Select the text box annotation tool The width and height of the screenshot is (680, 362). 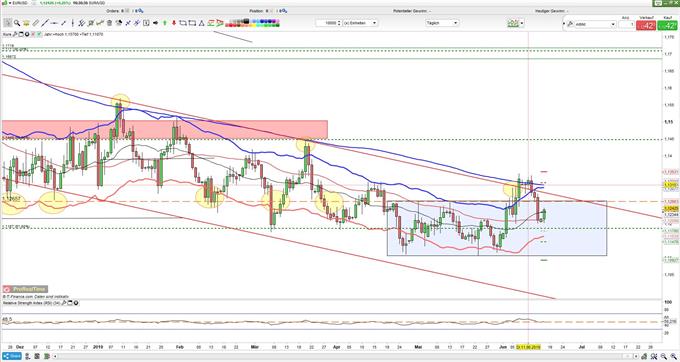point(146,23)
